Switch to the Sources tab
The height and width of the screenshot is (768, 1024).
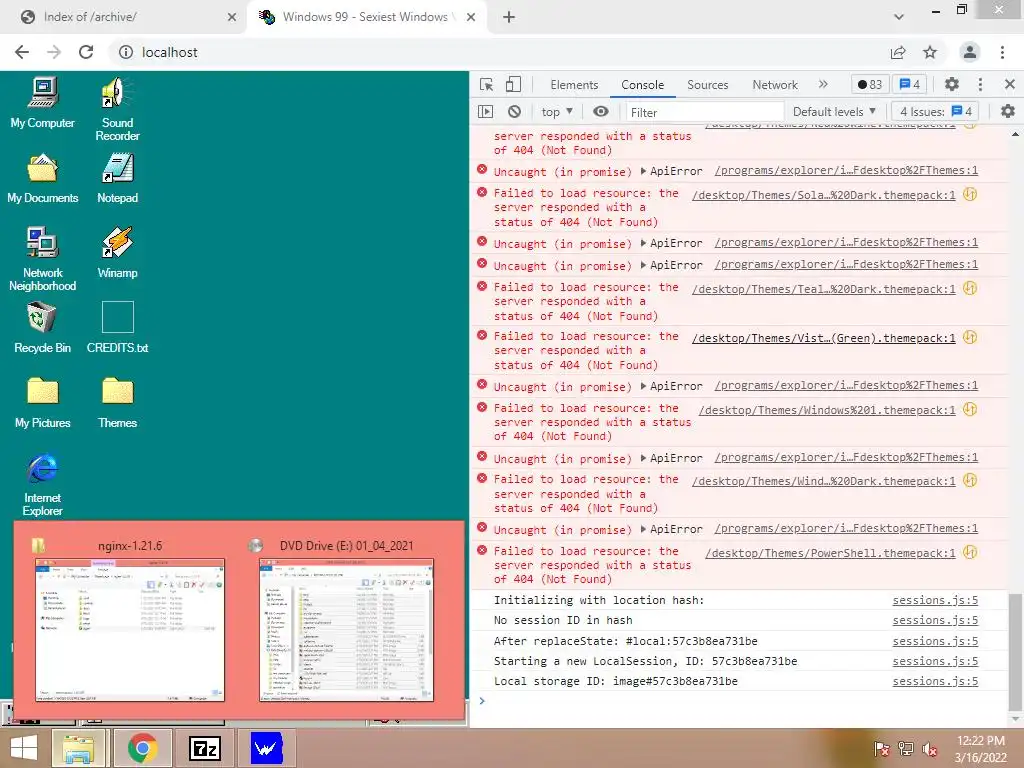pyautogui.click(x=707, y=84)
